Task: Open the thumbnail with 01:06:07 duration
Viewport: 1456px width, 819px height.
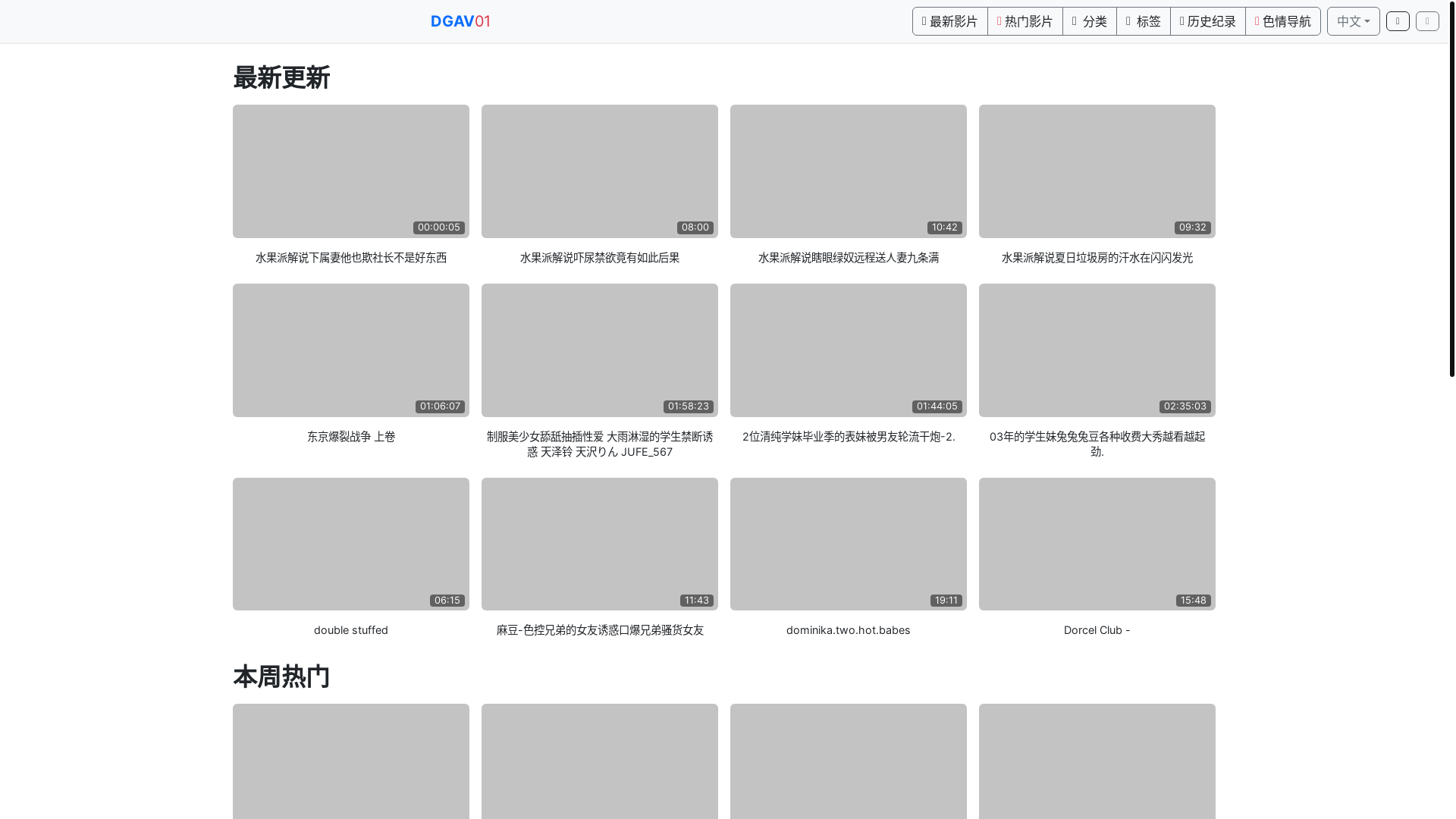Action: 351,350
